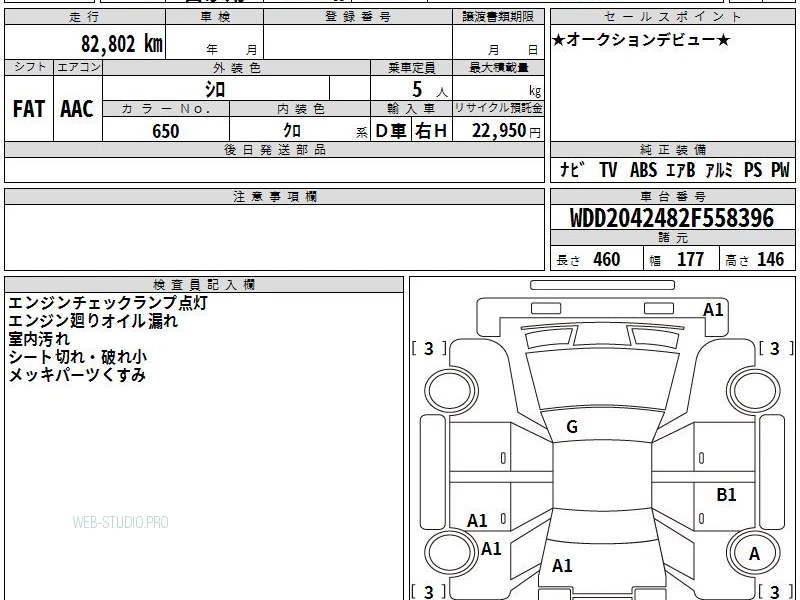
Task: Click the 純正装備 section header
Action: pos(672,150)
